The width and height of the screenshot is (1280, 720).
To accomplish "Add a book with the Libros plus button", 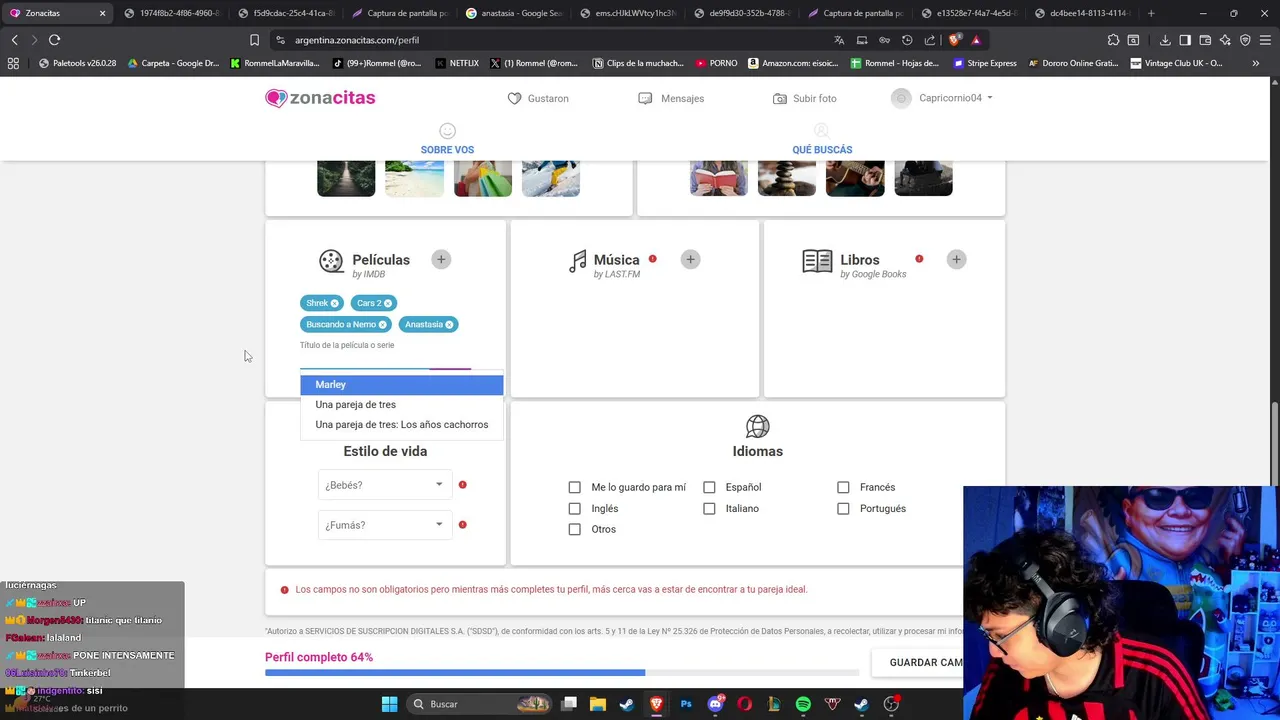I will pos(956,259).
